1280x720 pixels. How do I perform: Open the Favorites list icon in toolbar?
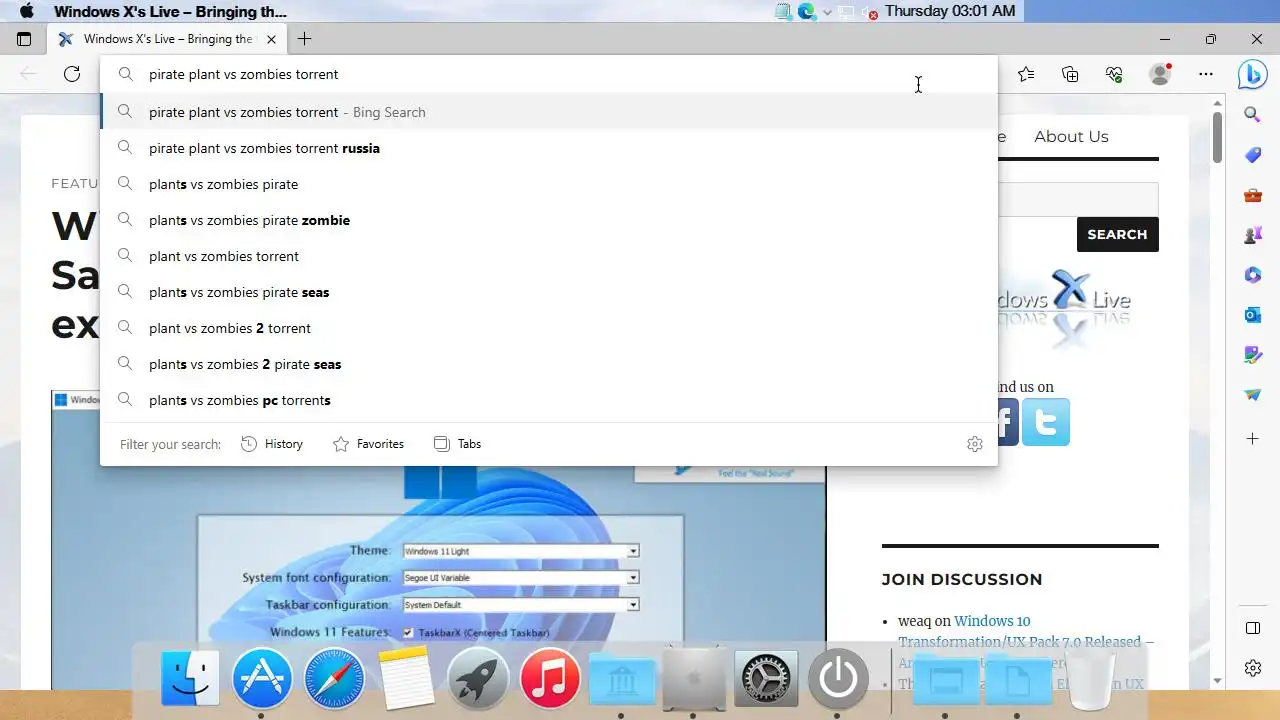pyautogui.click(x=1026, y=74)
